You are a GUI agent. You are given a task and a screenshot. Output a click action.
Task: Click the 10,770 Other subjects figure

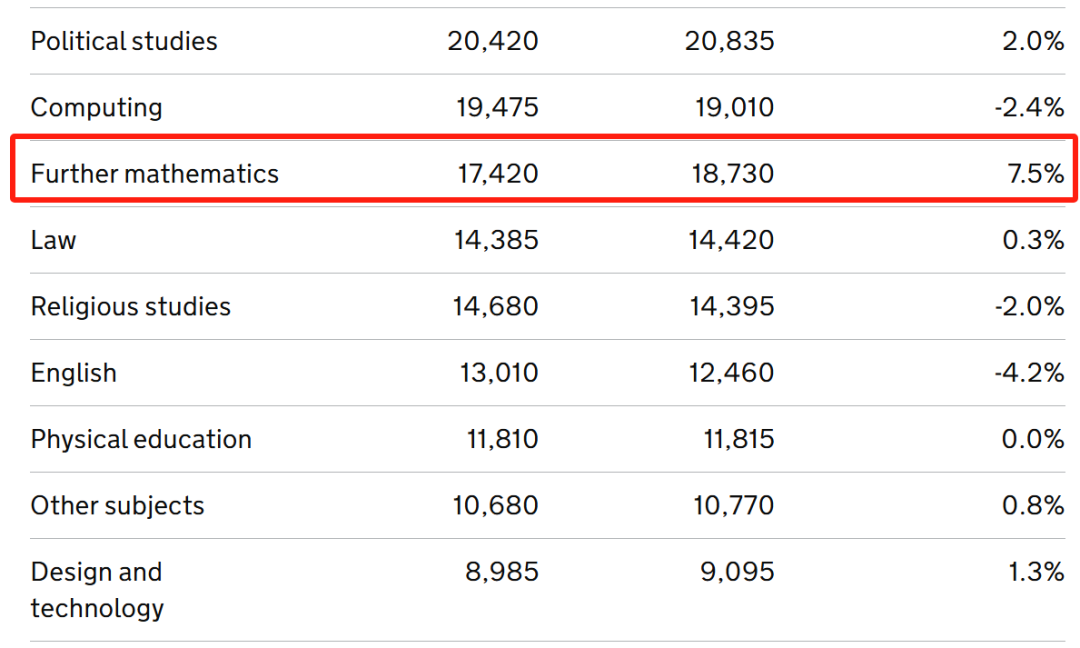pos(734,506)
